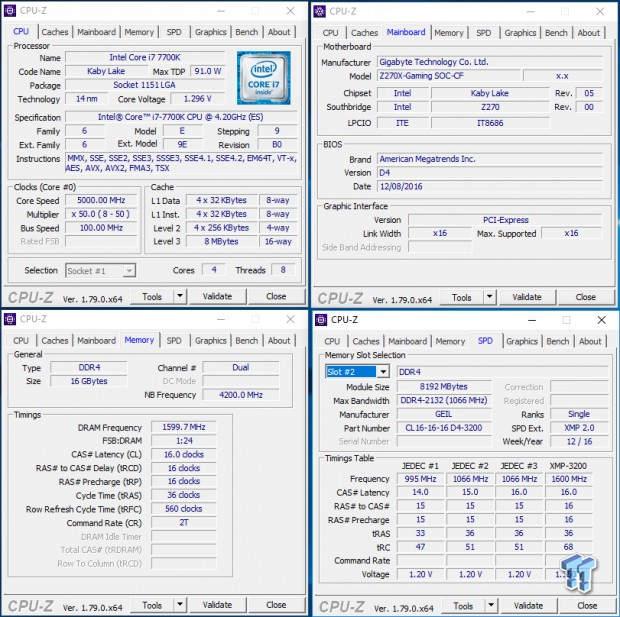Click the American Megatrends Inc. brand field
This screenshot has height=617, width=620.
[x=490, y=159]
